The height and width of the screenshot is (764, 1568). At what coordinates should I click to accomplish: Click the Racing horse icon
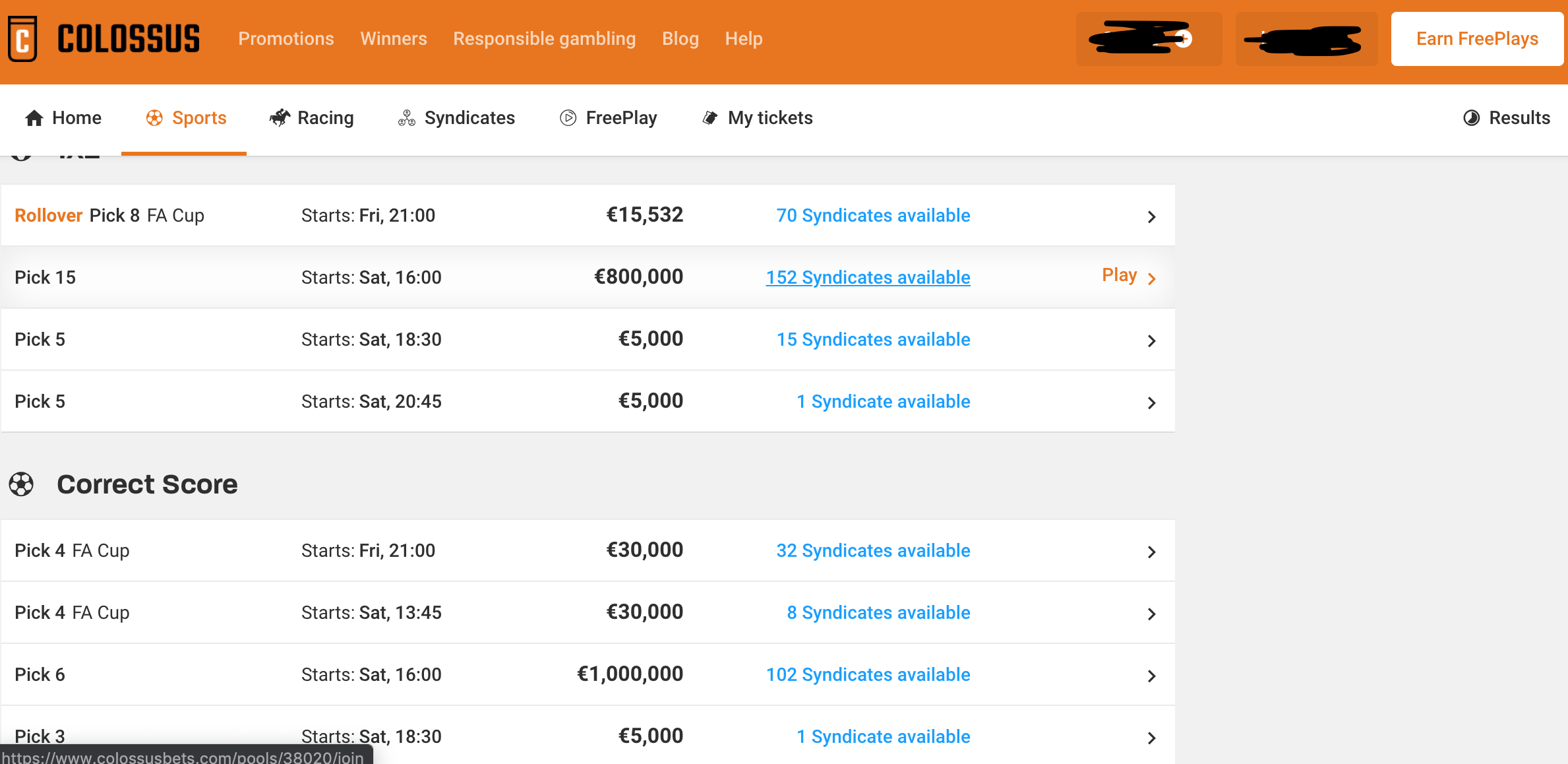(x=280, y=118)
